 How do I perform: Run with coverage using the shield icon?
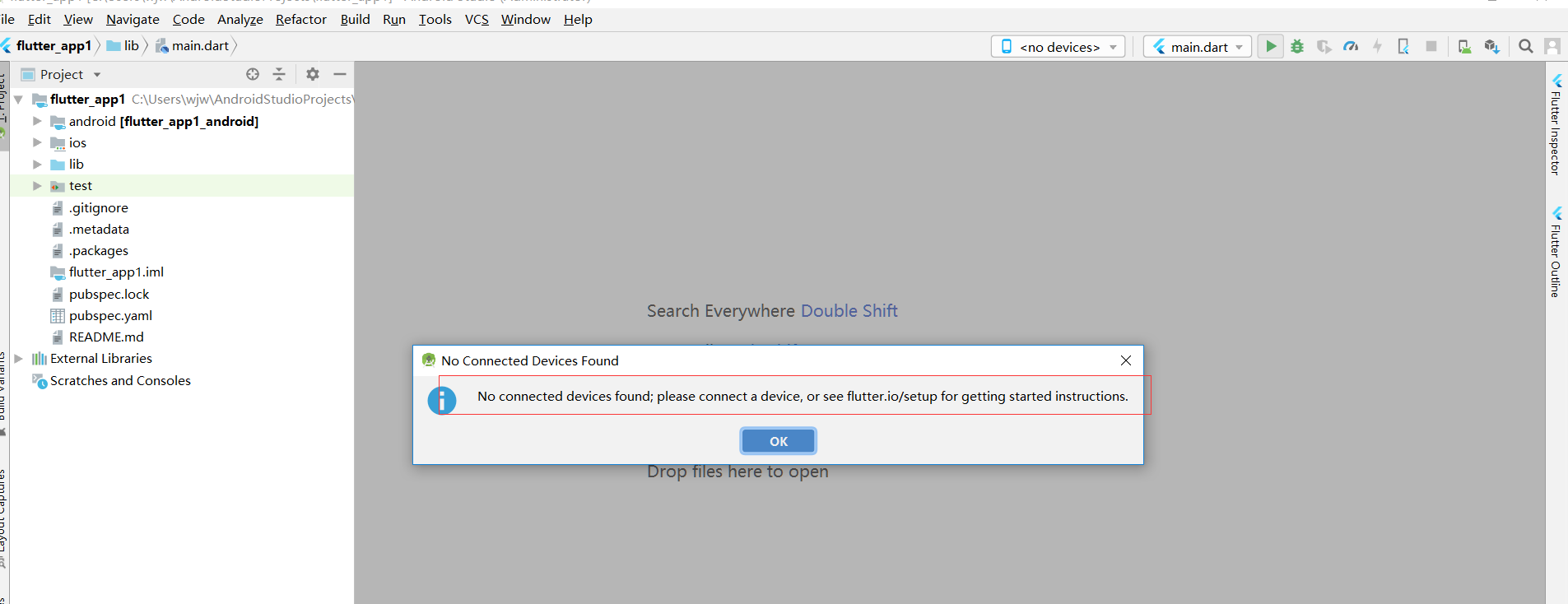pos(1324,46)
